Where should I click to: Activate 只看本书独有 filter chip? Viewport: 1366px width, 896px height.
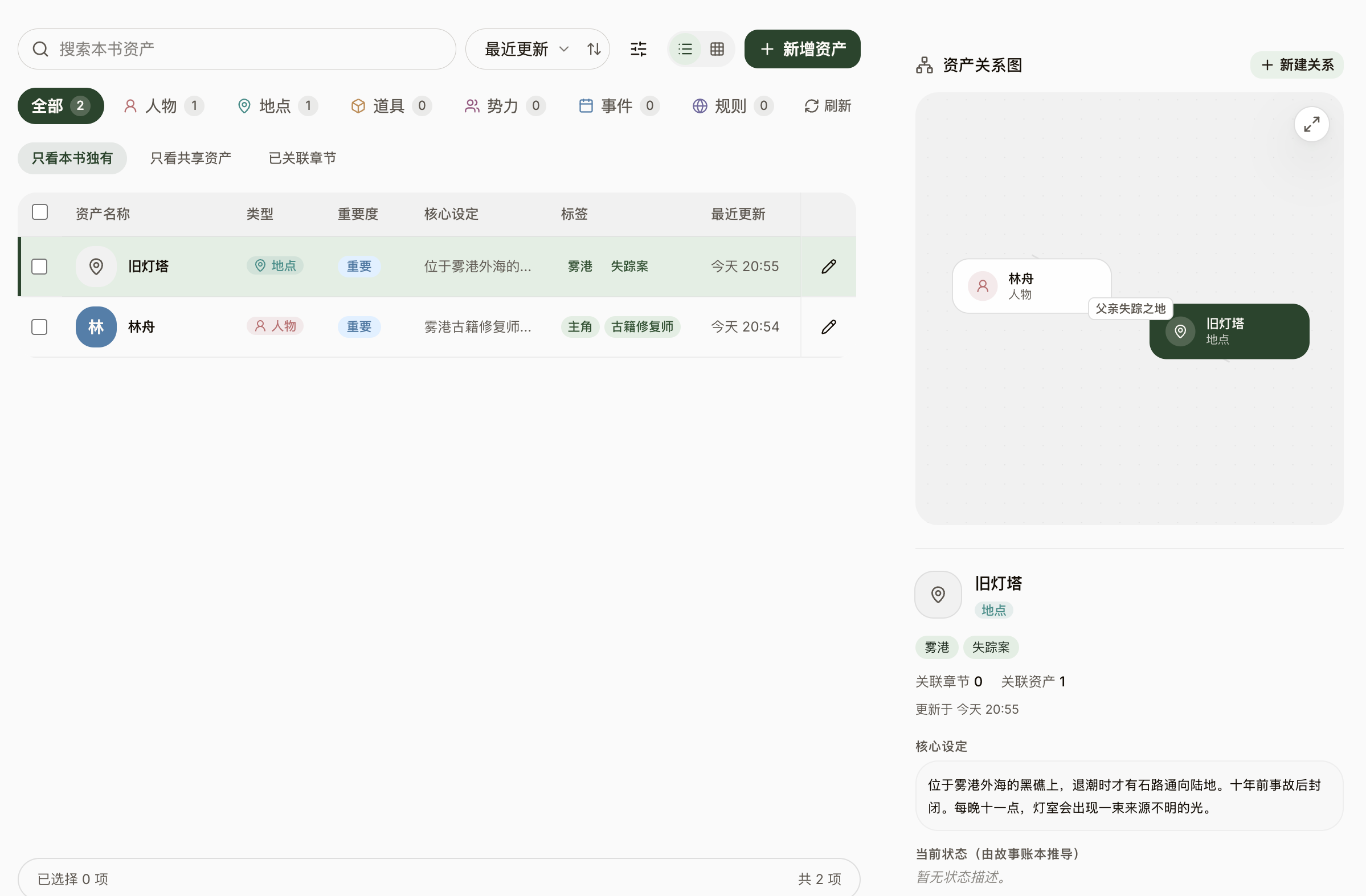(72, 158)
